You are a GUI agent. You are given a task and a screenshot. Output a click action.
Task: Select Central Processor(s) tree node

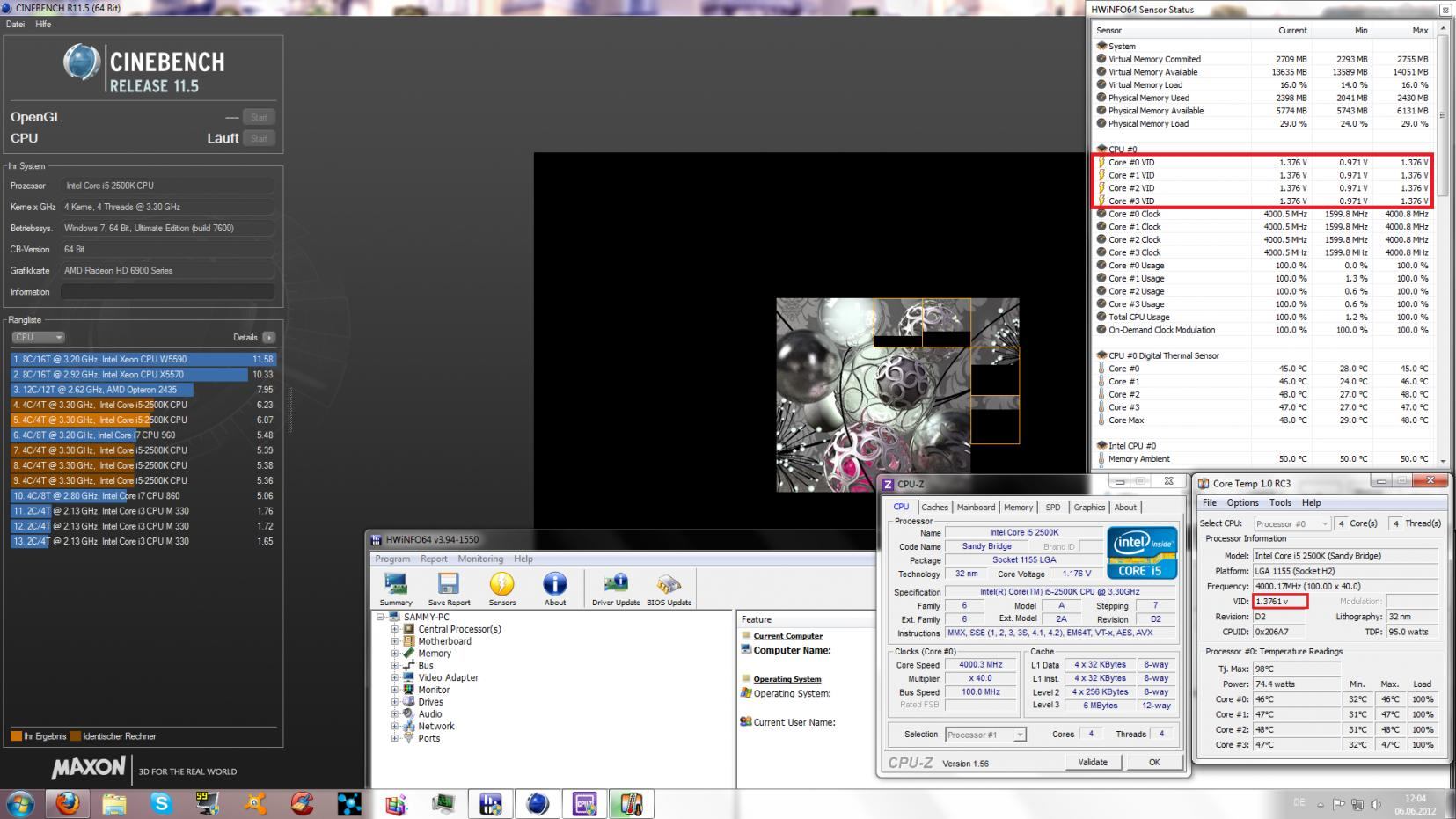459,629
